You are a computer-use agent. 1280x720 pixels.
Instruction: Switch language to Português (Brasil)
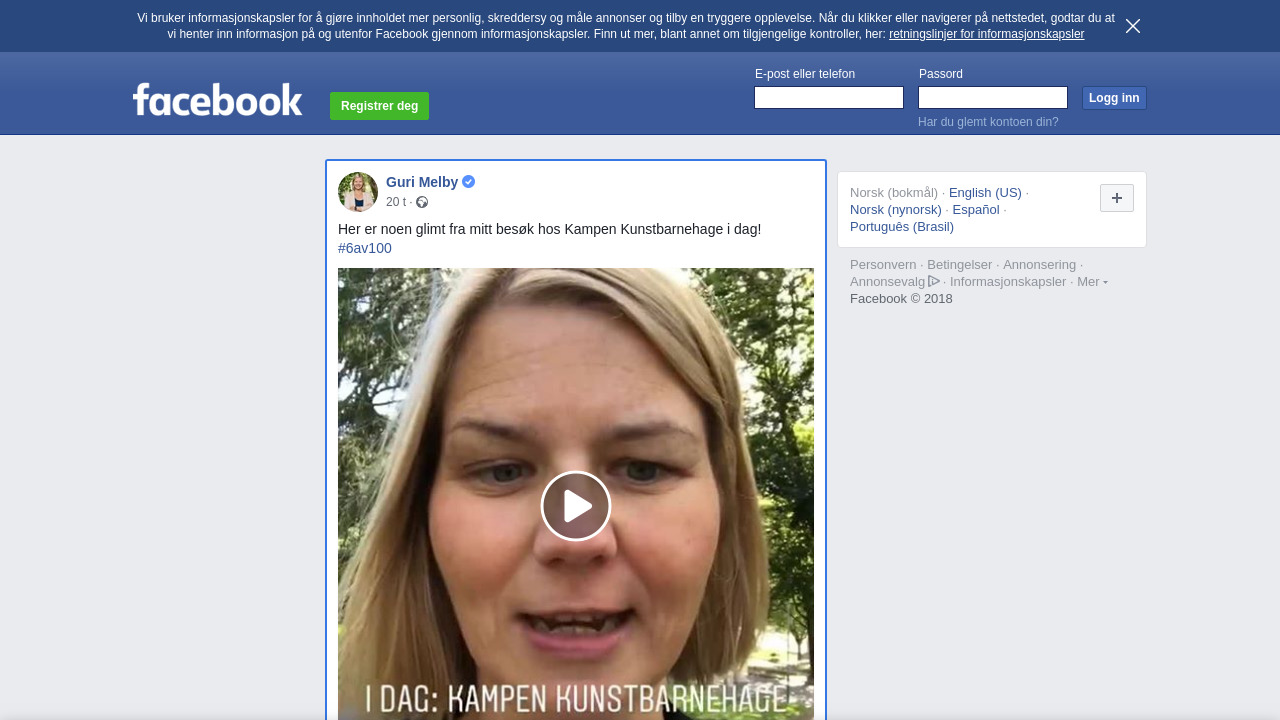tap(902, 227)
